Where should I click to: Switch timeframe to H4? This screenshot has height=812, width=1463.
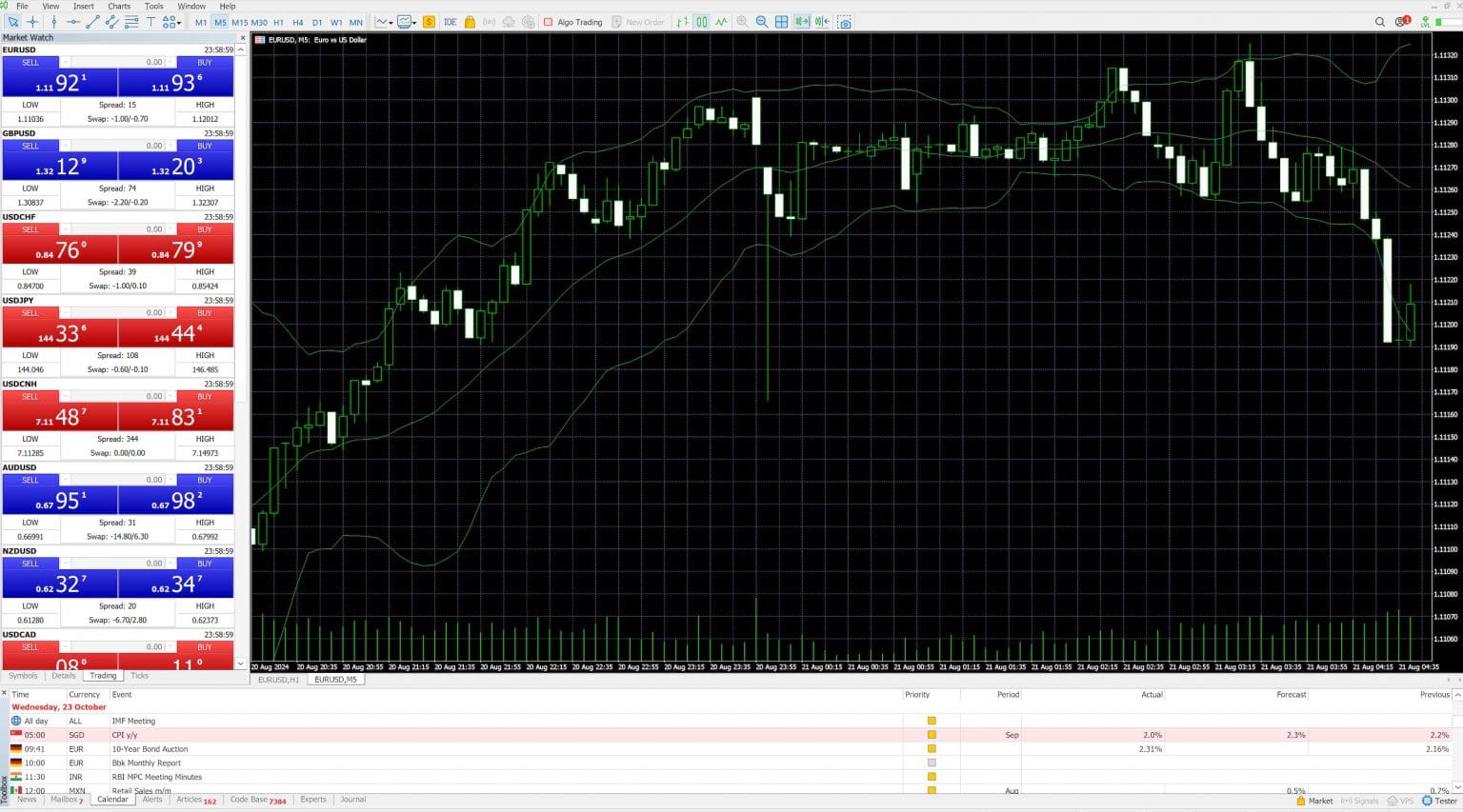(298, 22)
